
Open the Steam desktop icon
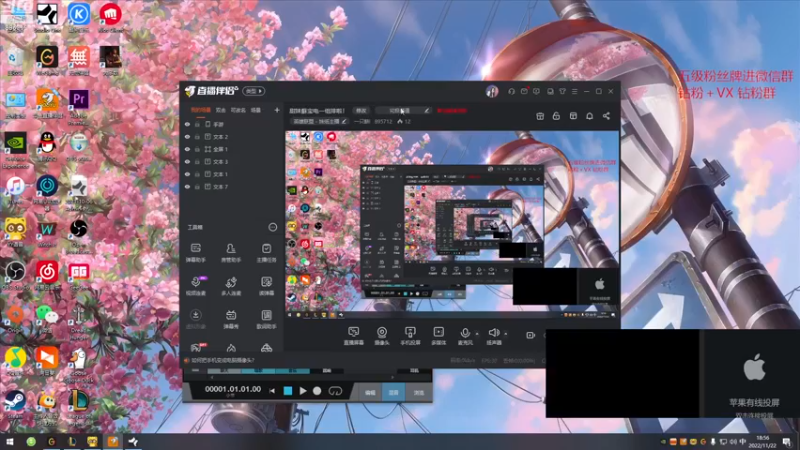click(x=15, y=404)
